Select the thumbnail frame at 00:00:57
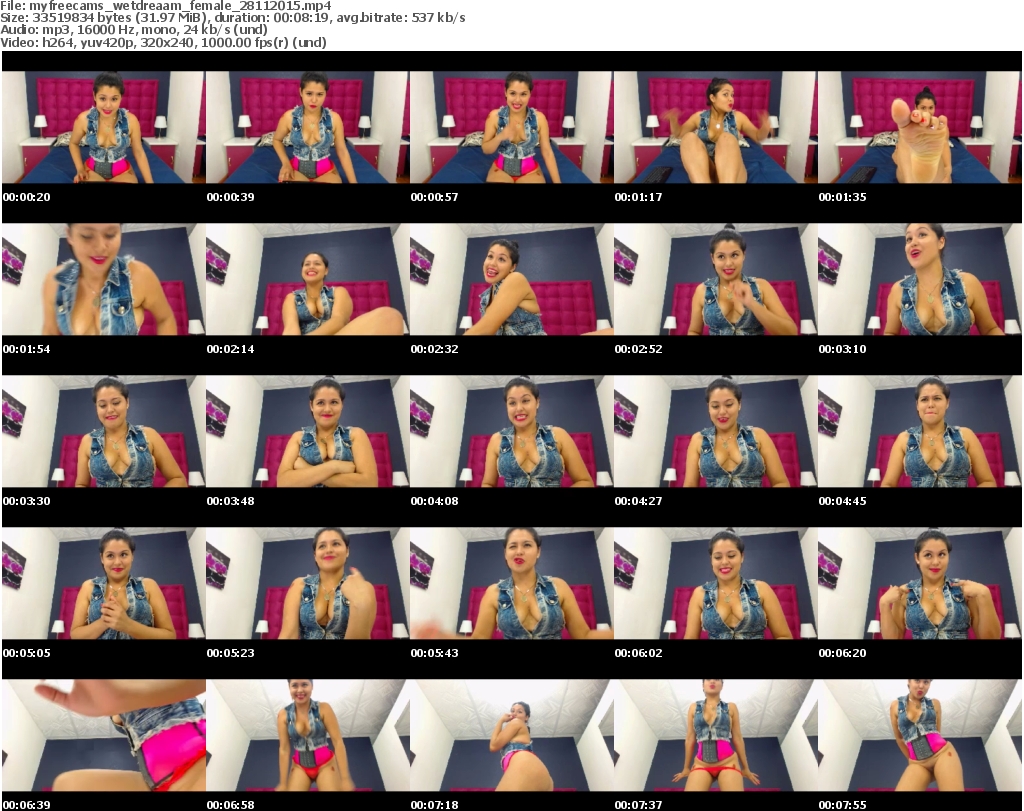This screenshot has height=811, width=1024. [511, 127]
